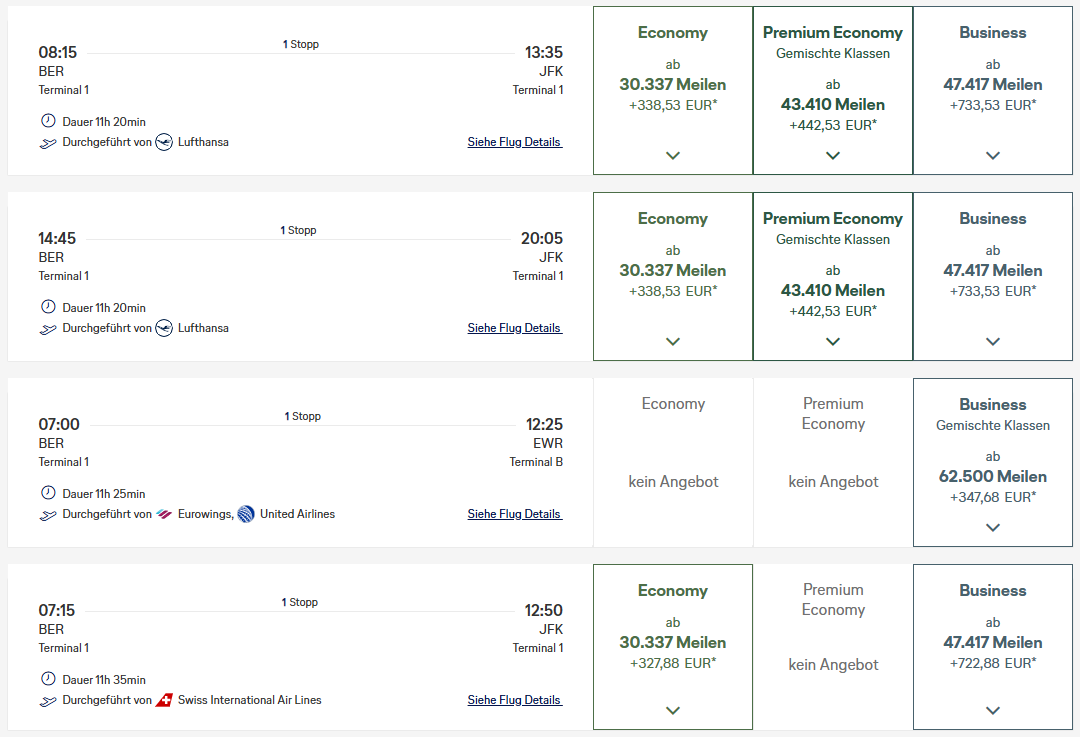Screen dimensions: 1080x737
Task: Click the Lufthansa logo on the first flight
Action: pos(165,141)
